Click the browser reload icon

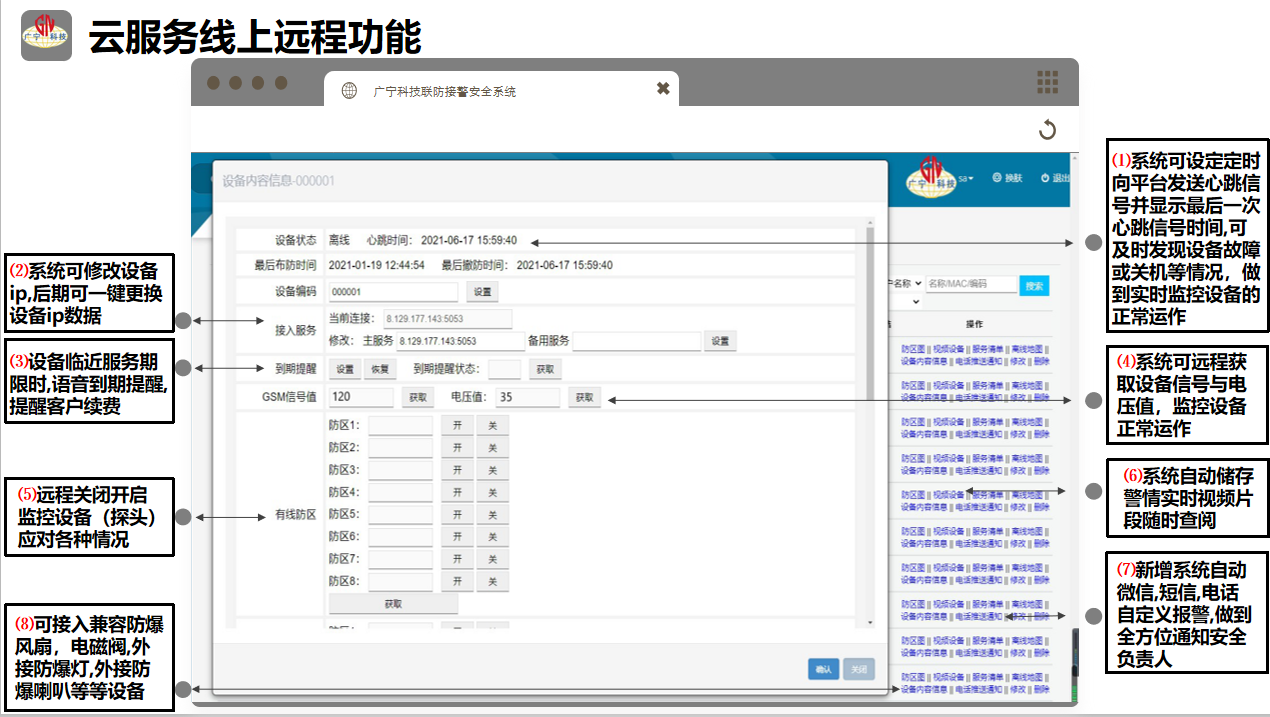click(x=1047, y=130)
